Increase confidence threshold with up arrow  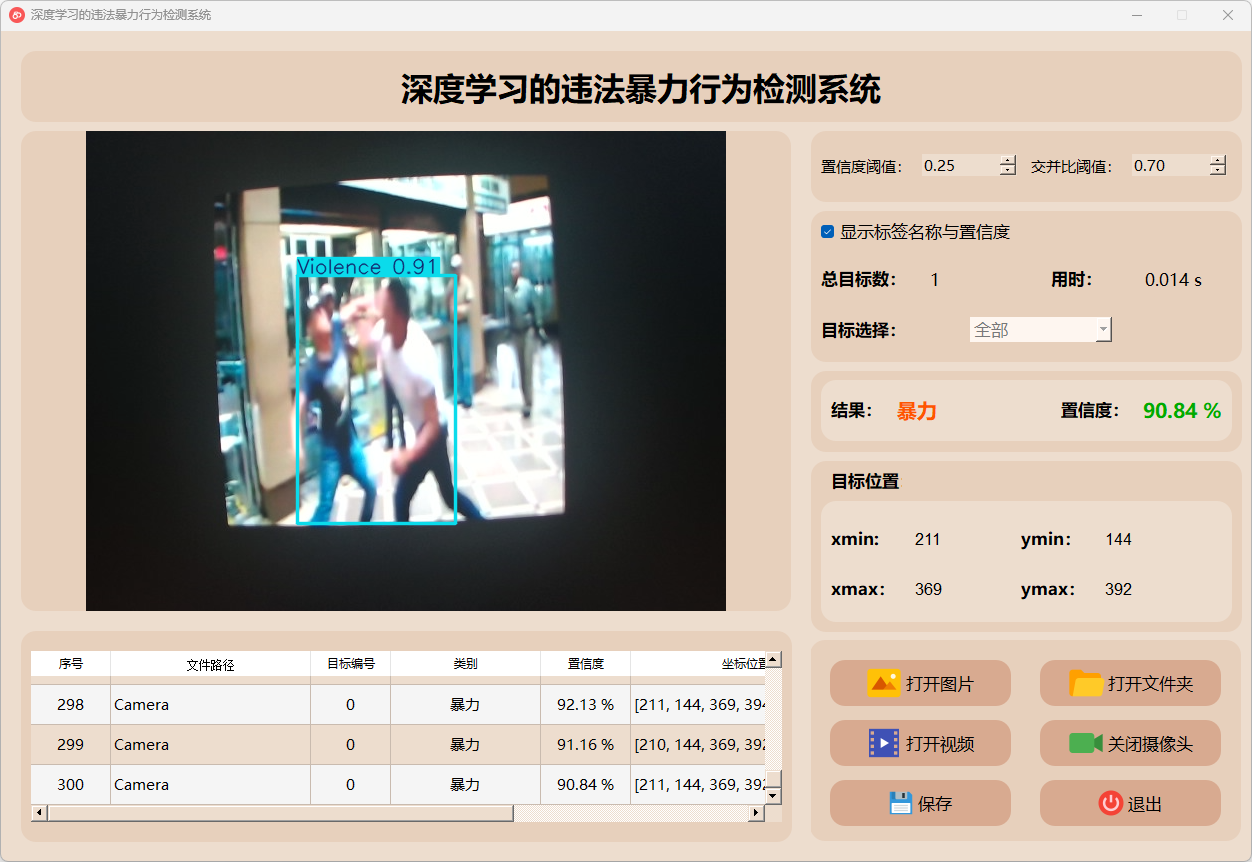coord(1007,160)
